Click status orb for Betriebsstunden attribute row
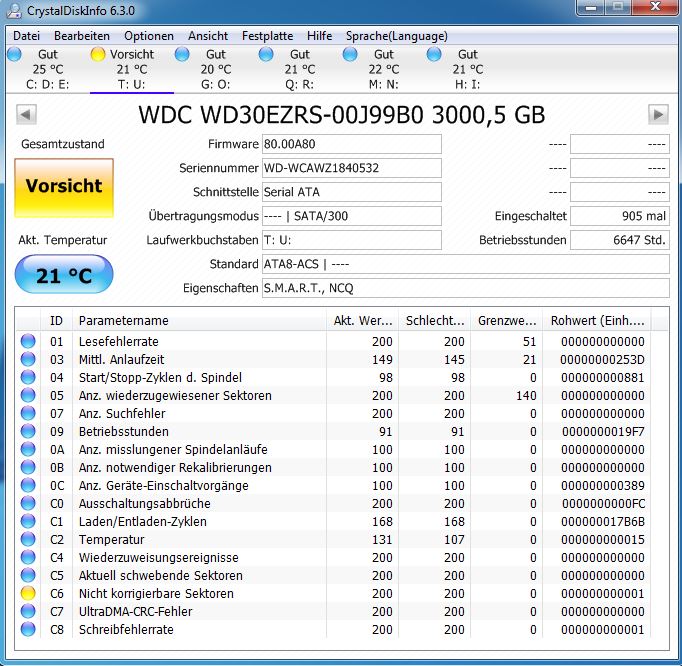682x666 pixels. [x=28, y=431]
